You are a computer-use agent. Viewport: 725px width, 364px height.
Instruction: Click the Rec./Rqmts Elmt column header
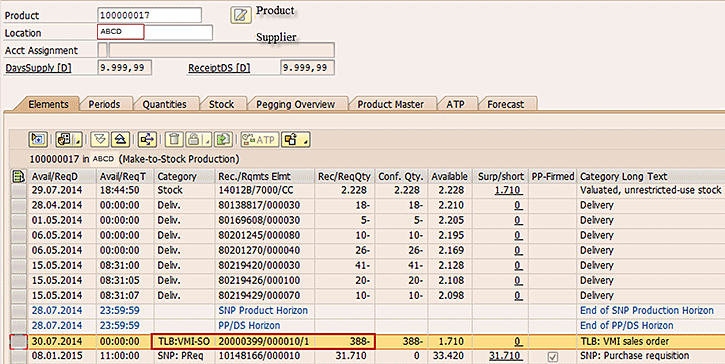[265, 176]
